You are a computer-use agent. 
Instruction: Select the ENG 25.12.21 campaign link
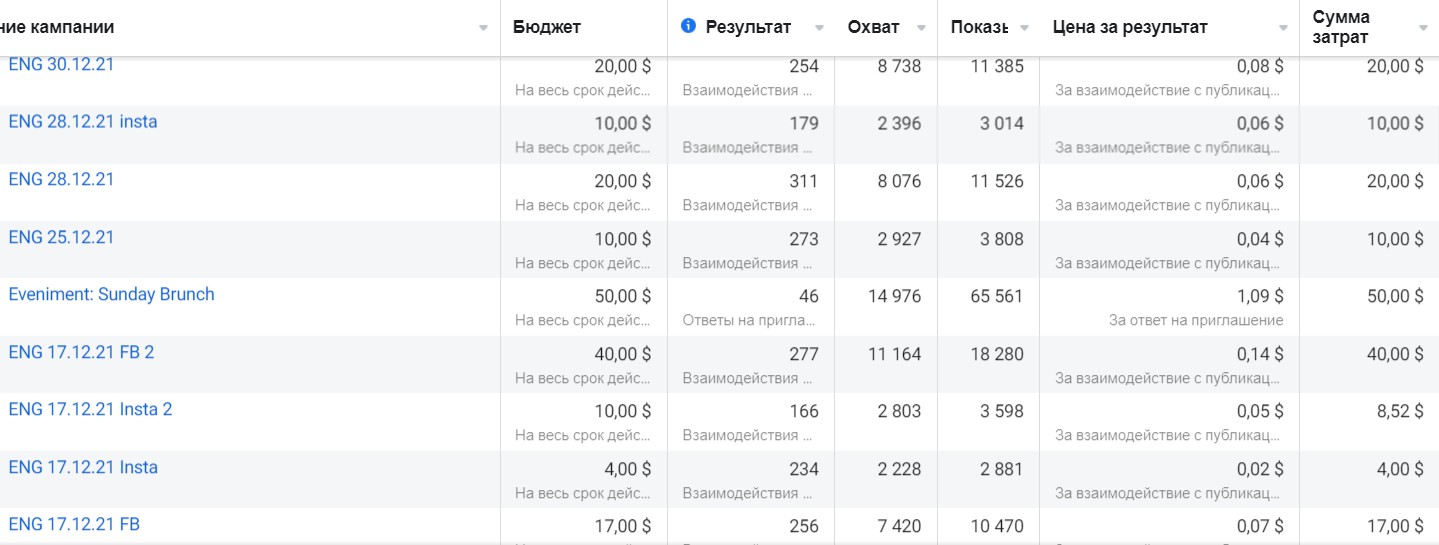point(61,237)
